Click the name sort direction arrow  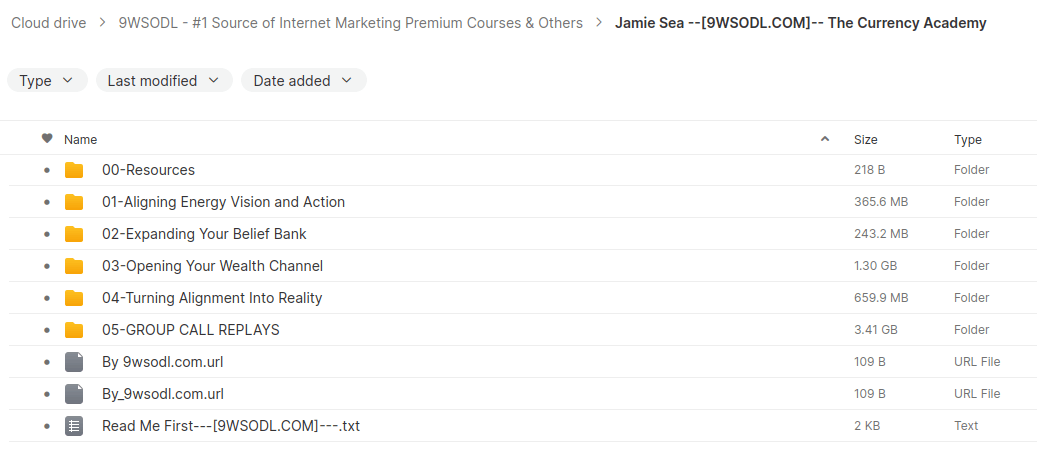825,139
